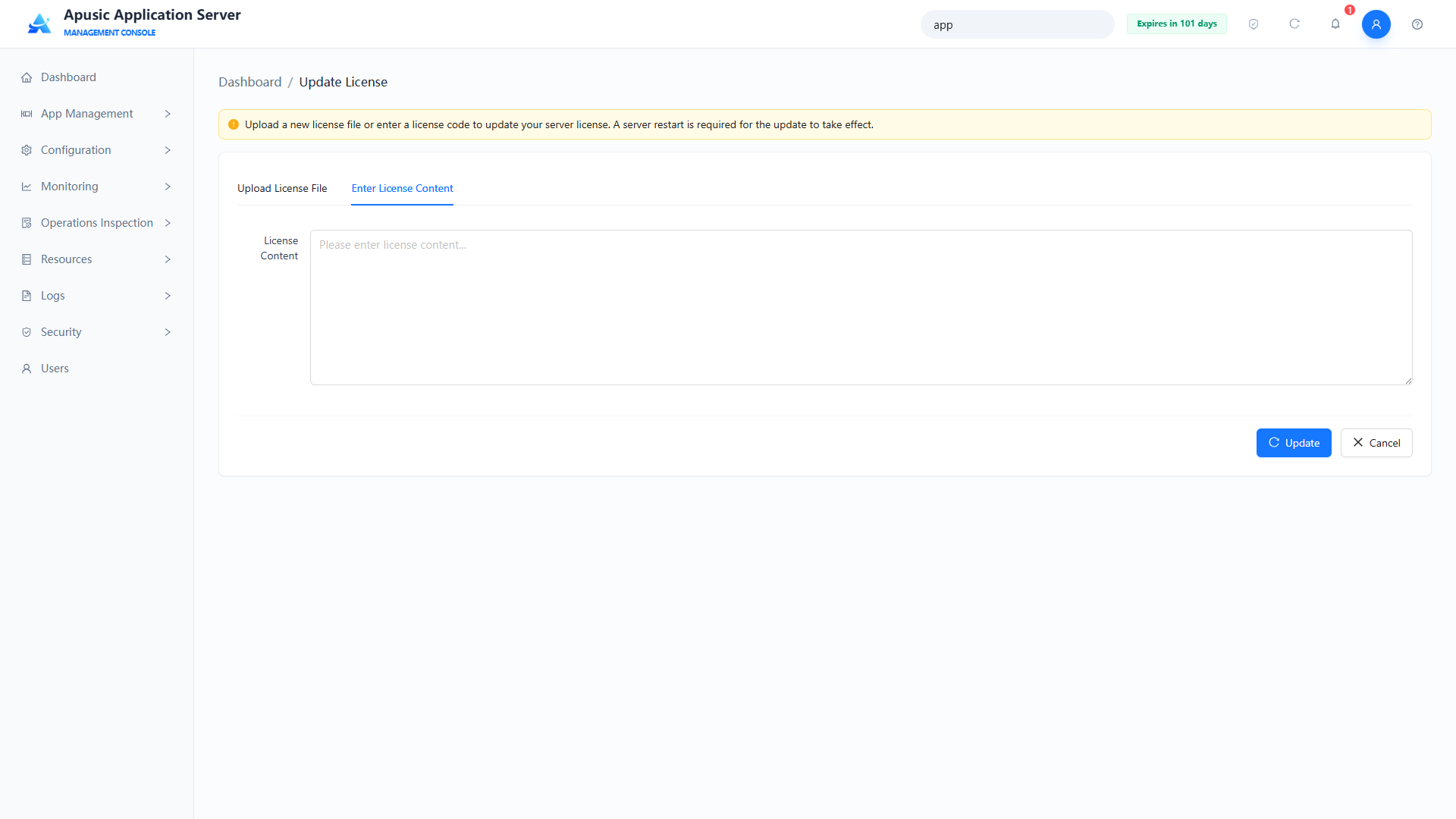Click the red notification count badge
The width and height of the screenshot is (1456, 819).
coord(1350,10)
